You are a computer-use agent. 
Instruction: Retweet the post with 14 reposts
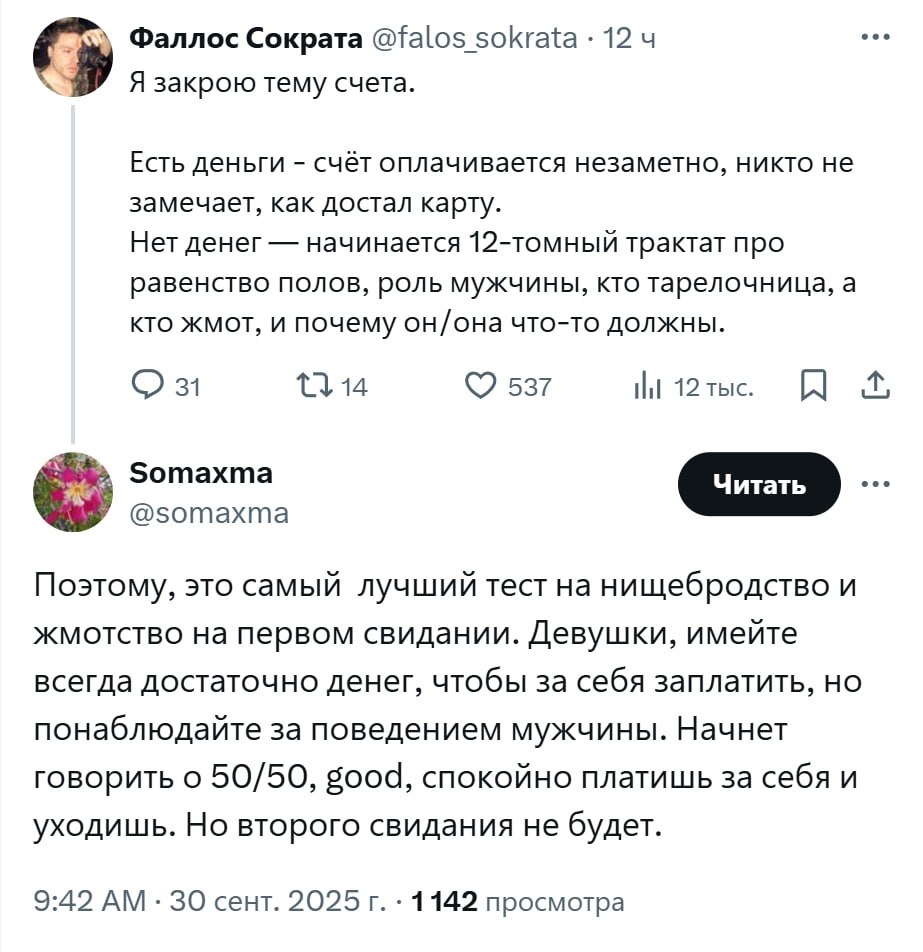310,386
